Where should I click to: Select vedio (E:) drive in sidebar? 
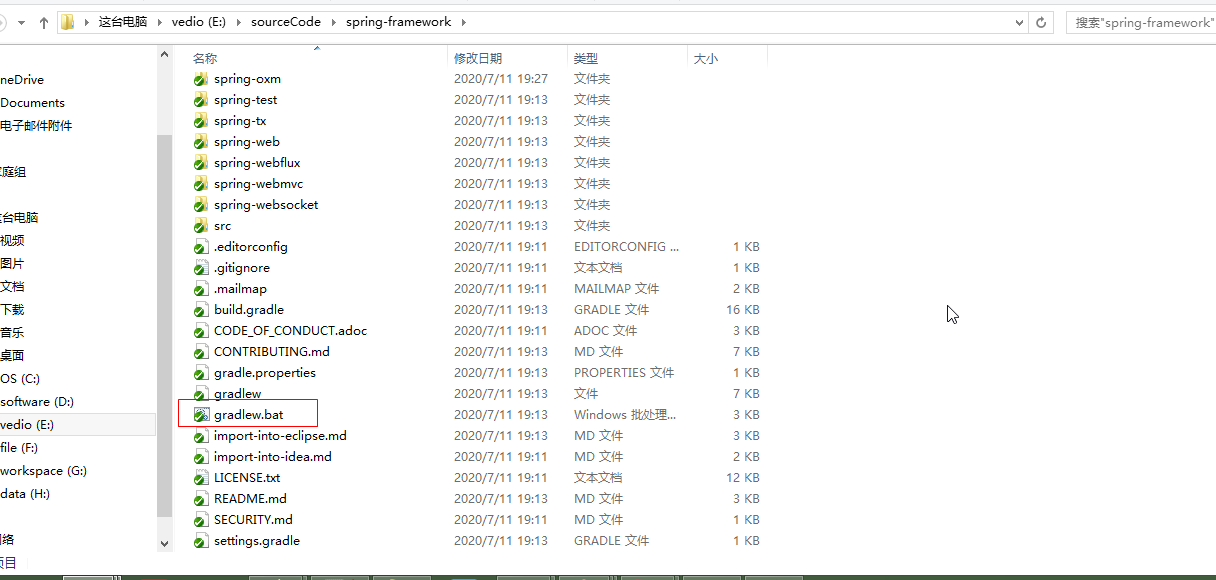pyautogui.click(x=27, y=425)
